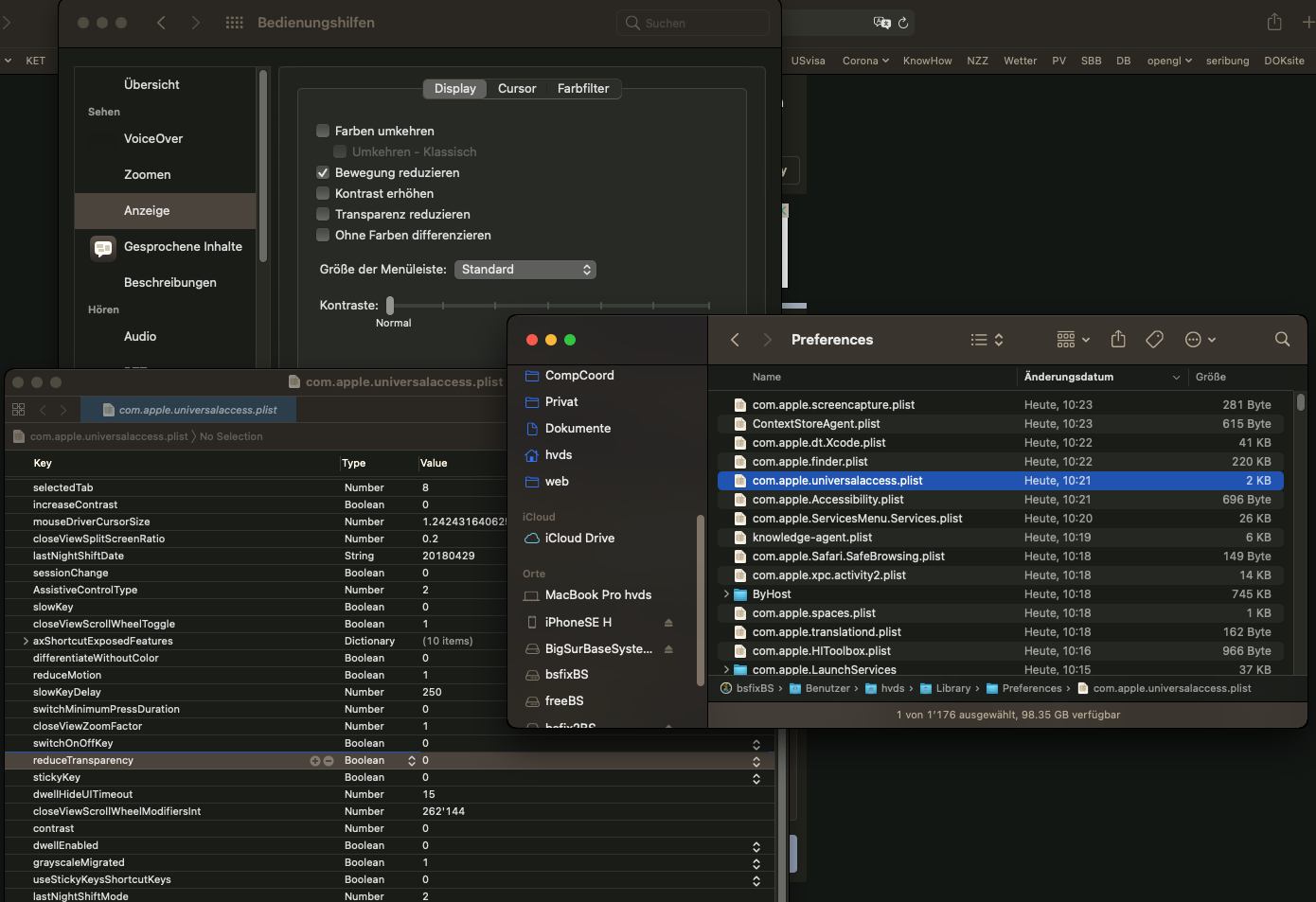Click the Finder back arrow
The width and height of the screenshot is (1316, 902).
(735, 340)
